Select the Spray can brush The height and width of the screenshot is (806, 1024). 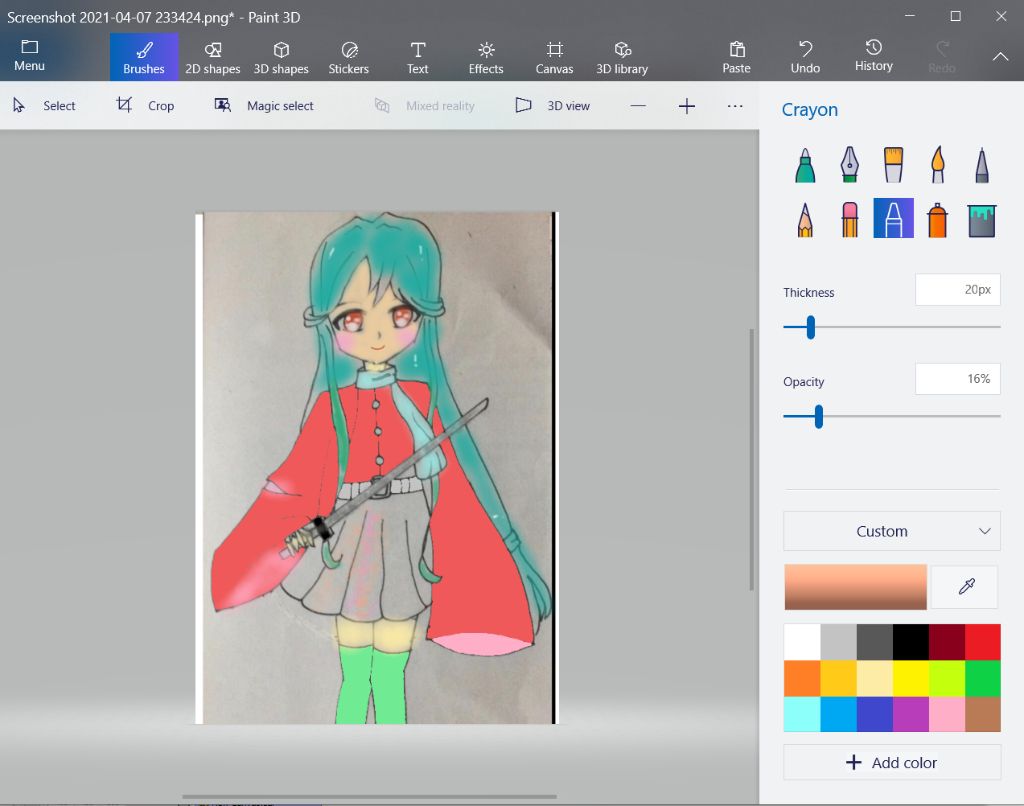[x=937, y=219]
